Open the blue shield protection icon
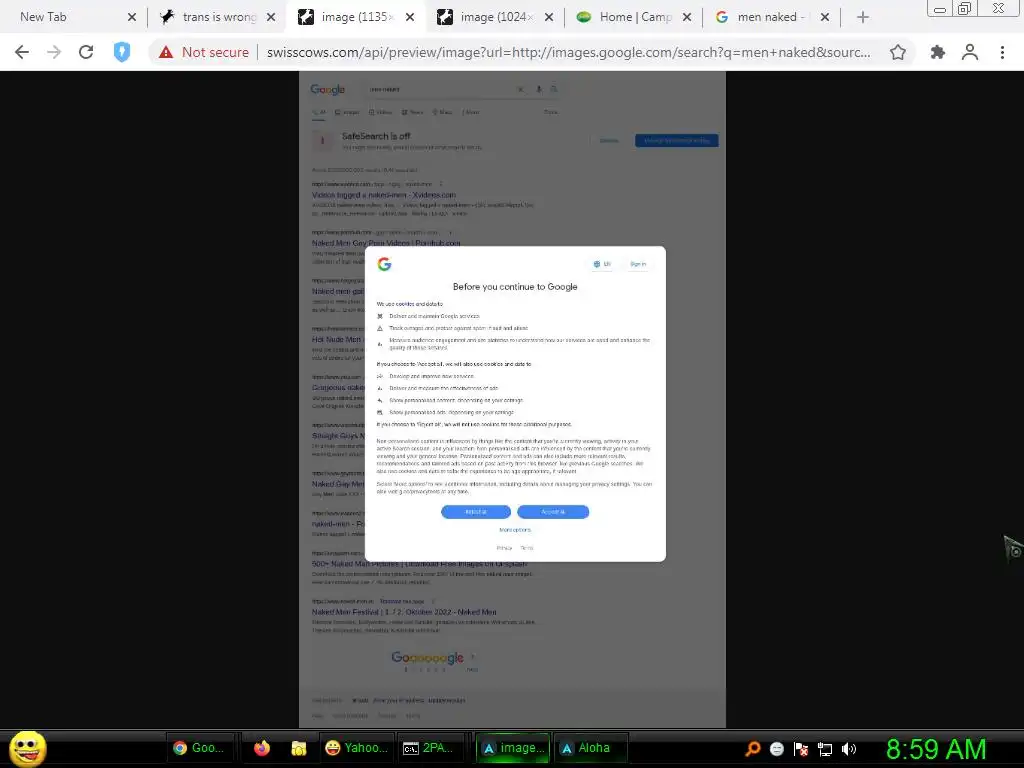This screenshot has height=768, width=1024. 122,52
